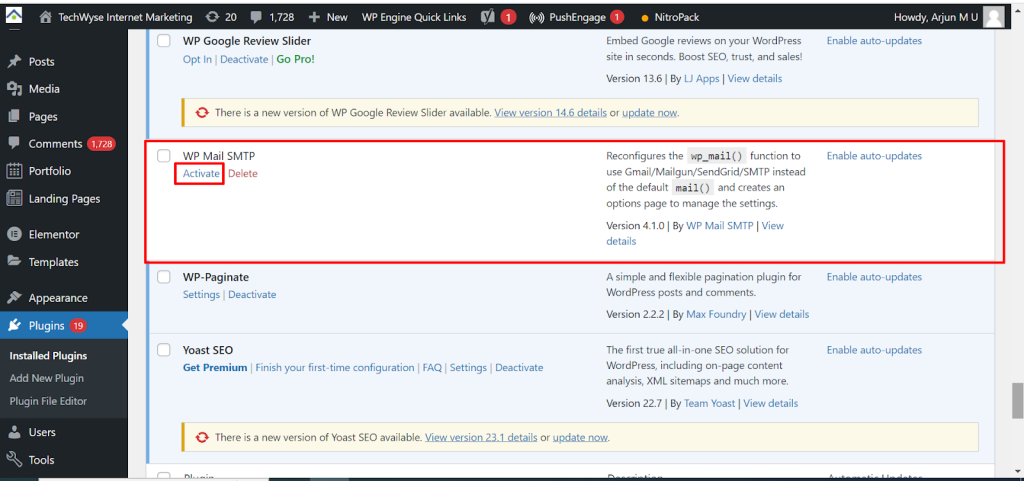
Task: Check the WP Mail SMTP plugin checkbox
Action: [164, 156]
